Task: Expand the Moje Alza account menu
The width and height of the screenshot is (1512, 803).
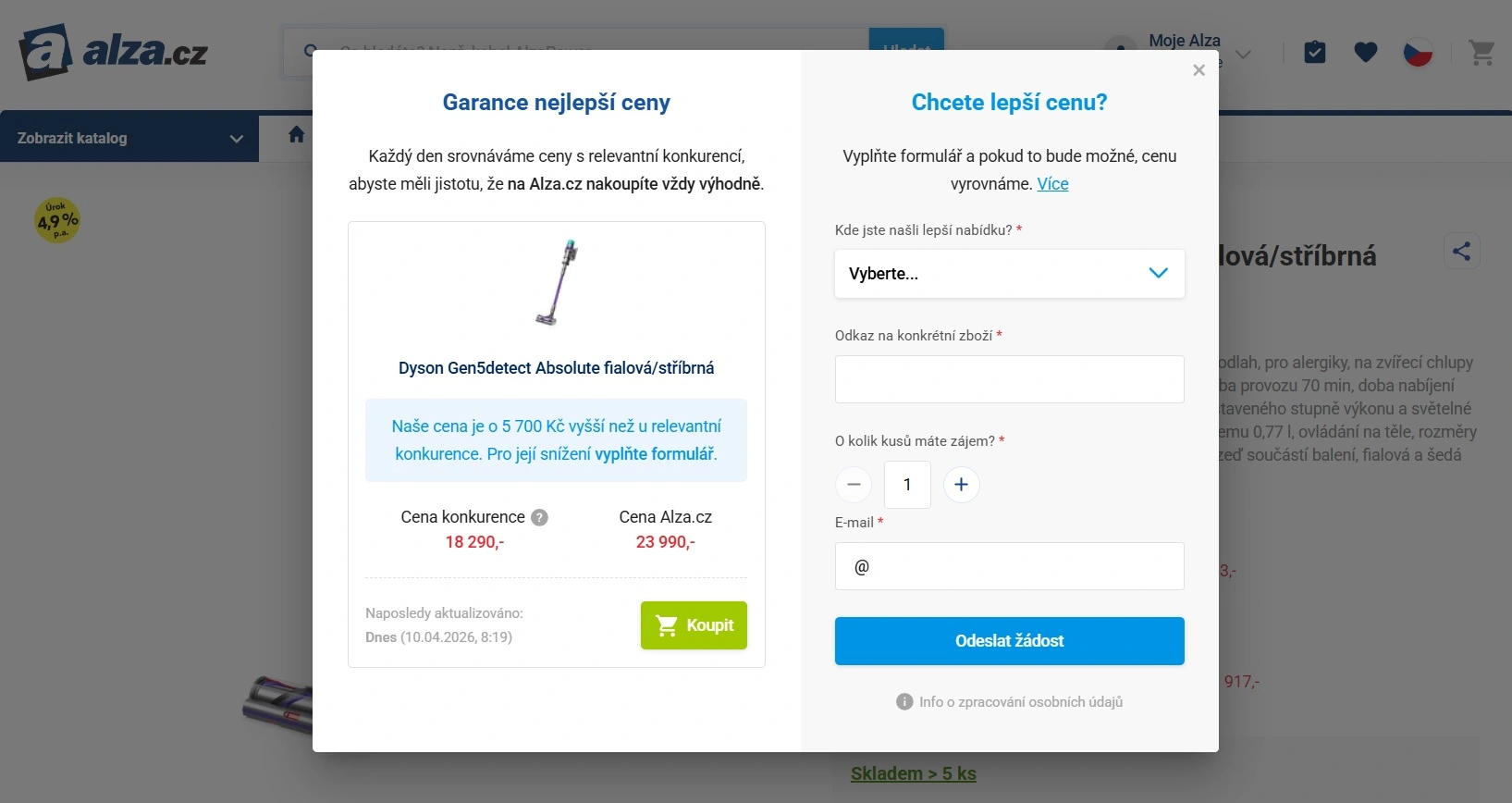Action: click(x=1243, y=54)
